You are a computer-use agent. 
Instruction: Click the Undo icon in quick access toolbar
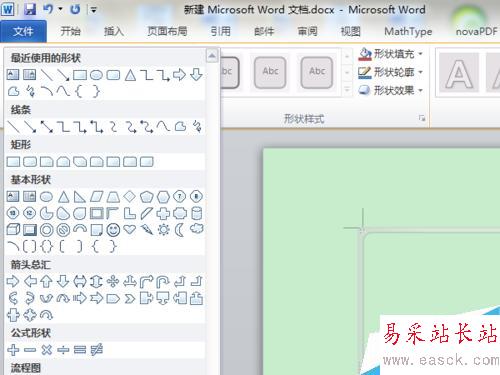pos(48,9)
